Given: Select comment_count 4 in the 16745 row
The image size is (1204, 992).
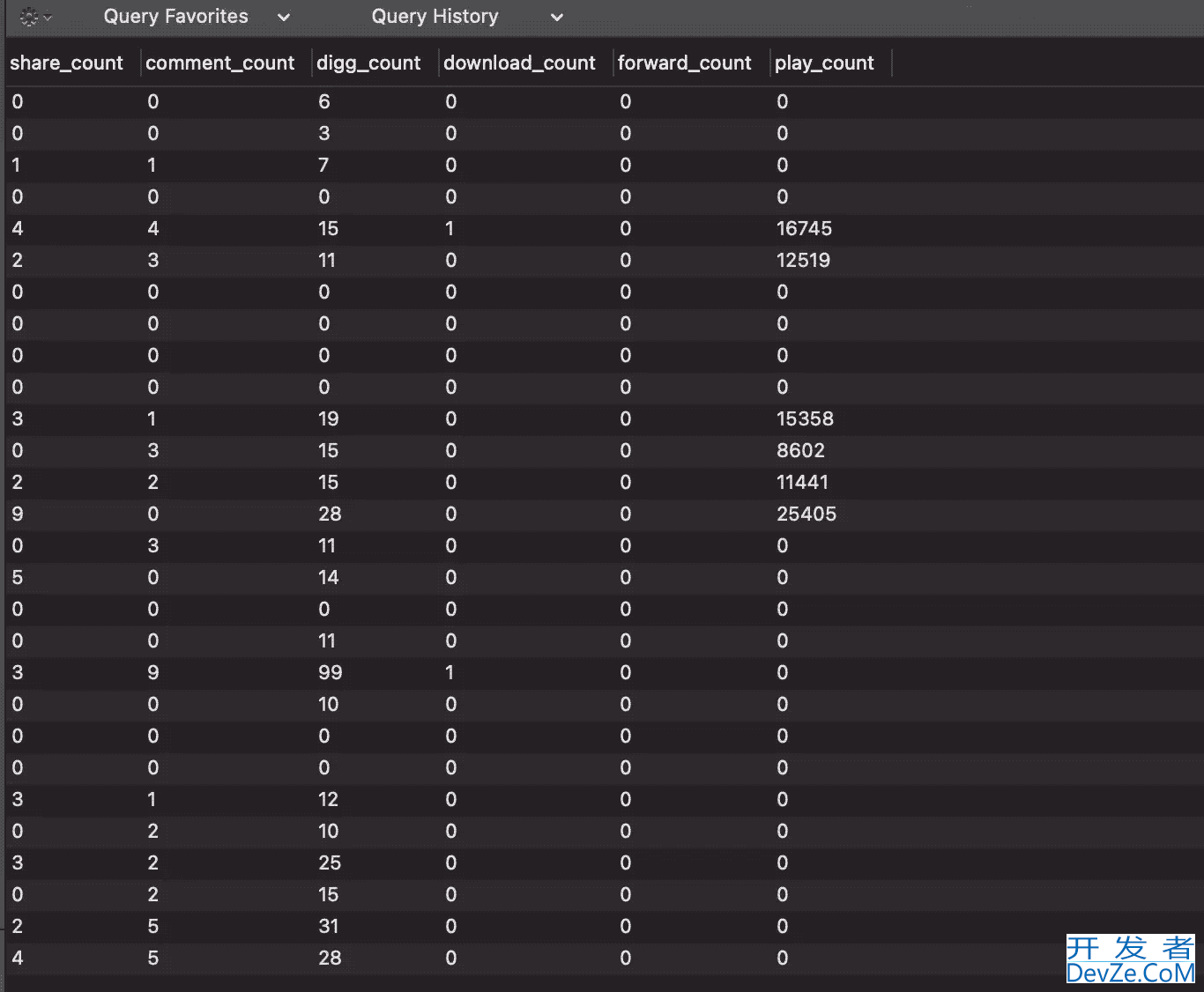Looking at the screenshot, I should 153,229.
